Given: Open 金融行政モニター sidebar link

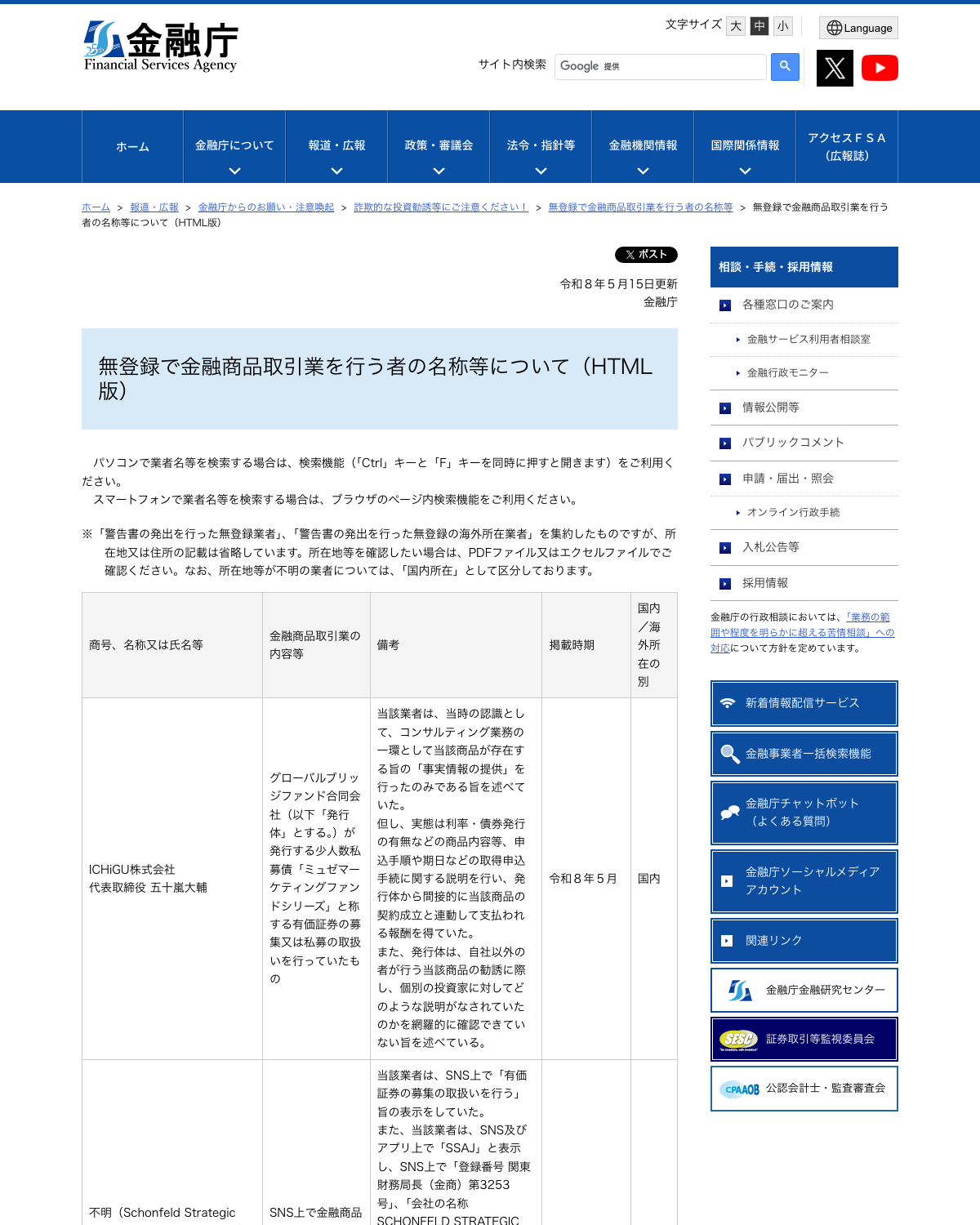Looking at the screenshot, I should click(787, 373).
